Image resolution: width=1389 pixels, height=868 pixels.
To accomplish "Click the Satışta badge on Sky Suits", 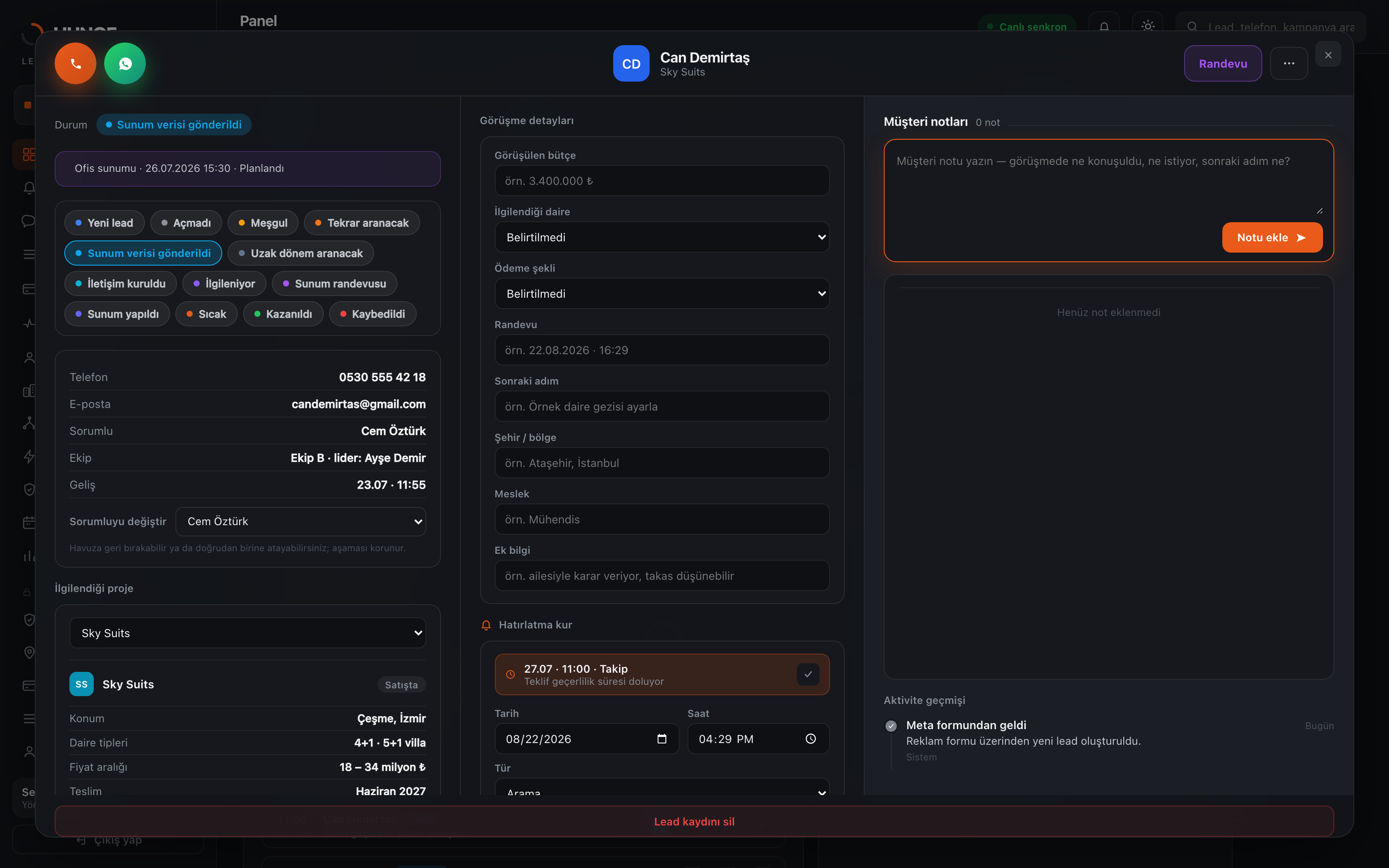I will click(401, 685).
